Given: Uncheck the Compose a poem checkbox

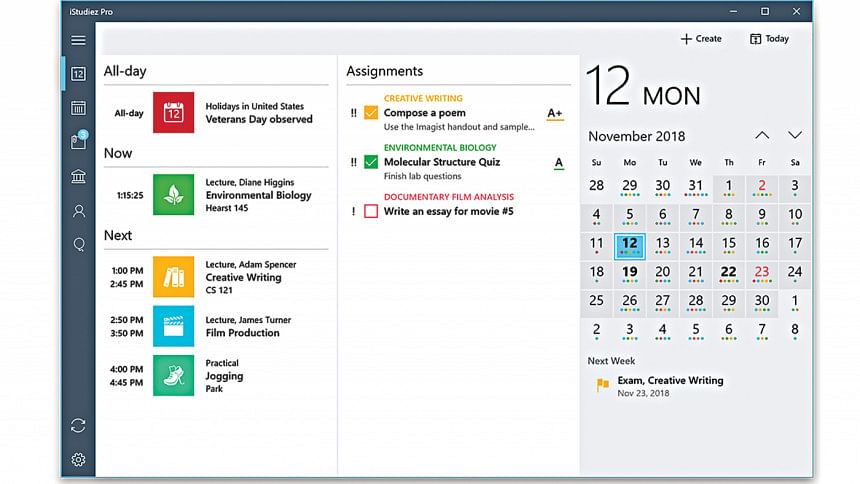Looking at the screenshot, I should tap(371, 113).
